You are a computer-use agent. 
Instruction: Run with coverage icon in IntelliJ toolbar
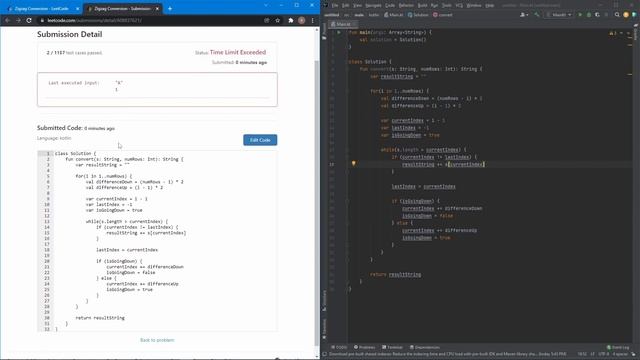click(x=598, y=15)
